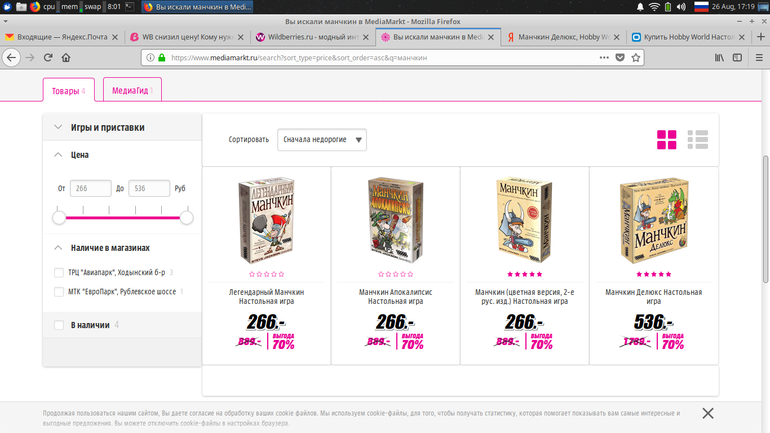Open the "МедиаГид" tab

(x=132, y=89)
